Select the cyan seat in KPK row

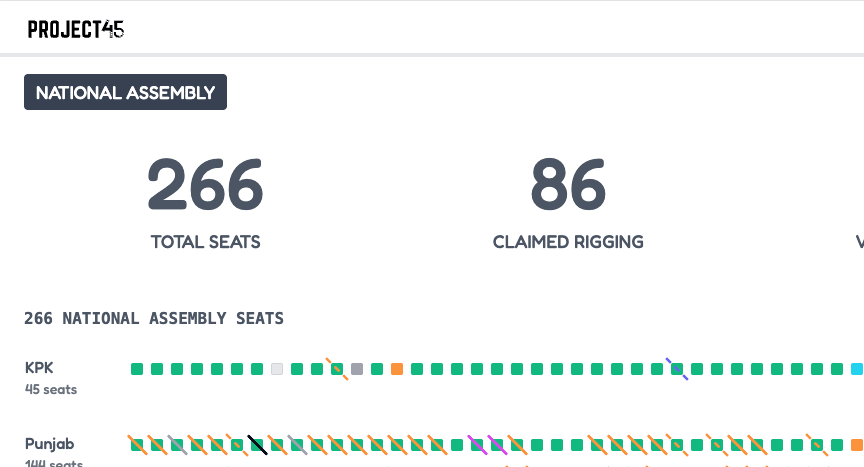[857, 369]
